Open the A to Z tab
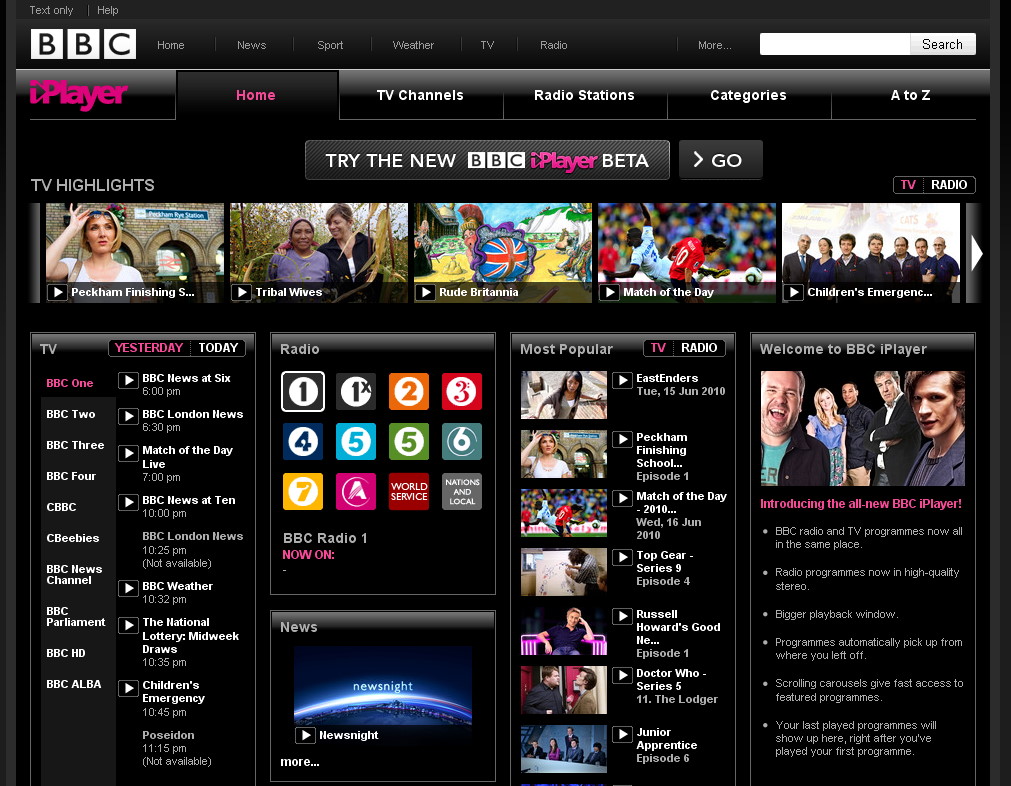Image resolution: width=1011 pixels, height=786 pixels. 910,95
